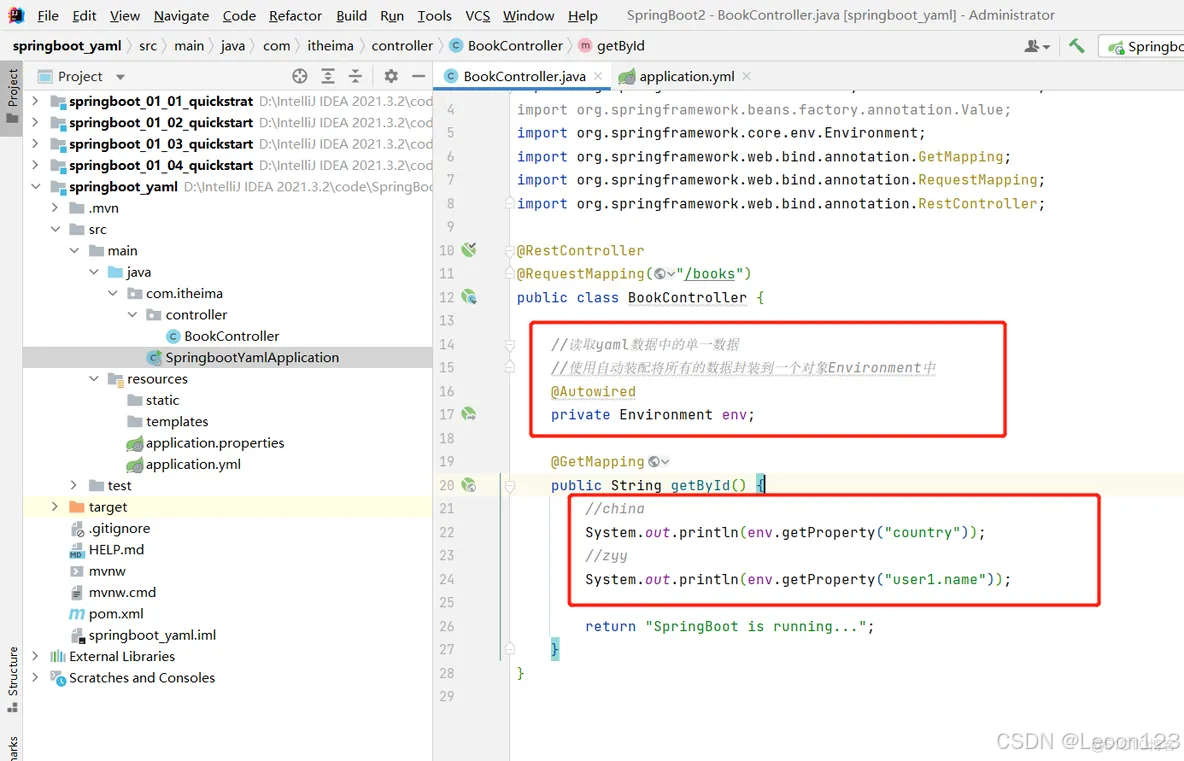This screenshot has height=761, width=1184.
Task: Click controller in the navigation breadcrumb
Action: point(402,46)
